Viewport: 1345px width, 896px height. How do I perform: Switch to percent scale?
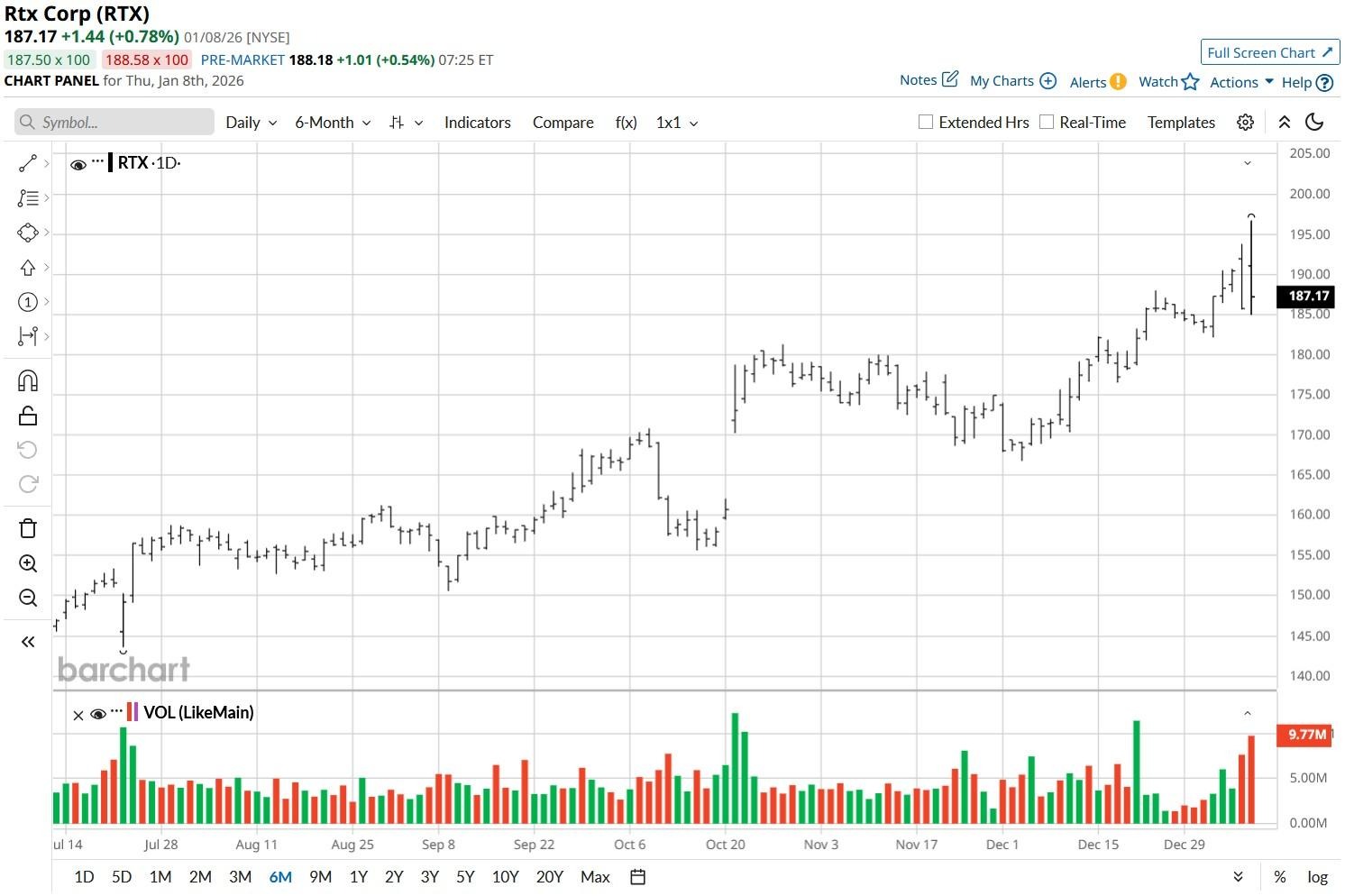[1280, 877]
